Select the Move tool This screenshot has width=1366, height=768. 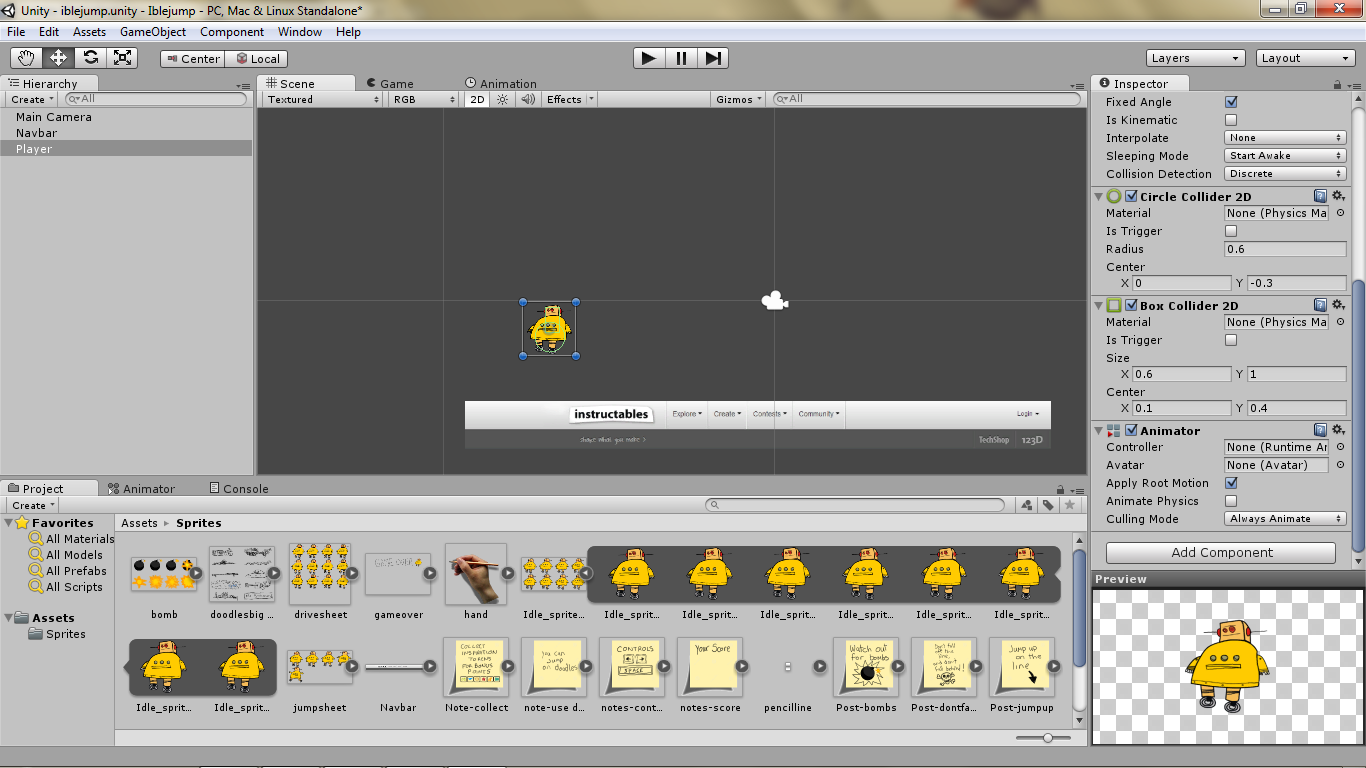point(58,58)
